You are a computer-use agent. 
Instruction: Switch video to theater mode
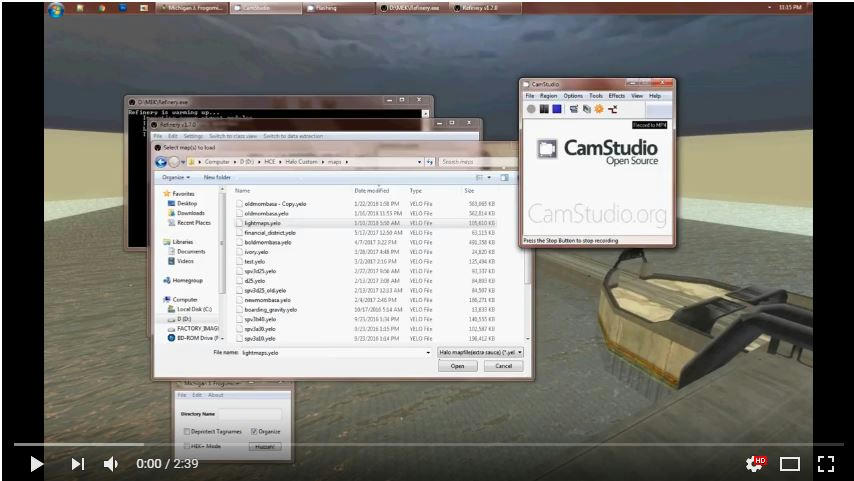pos(790,464)
